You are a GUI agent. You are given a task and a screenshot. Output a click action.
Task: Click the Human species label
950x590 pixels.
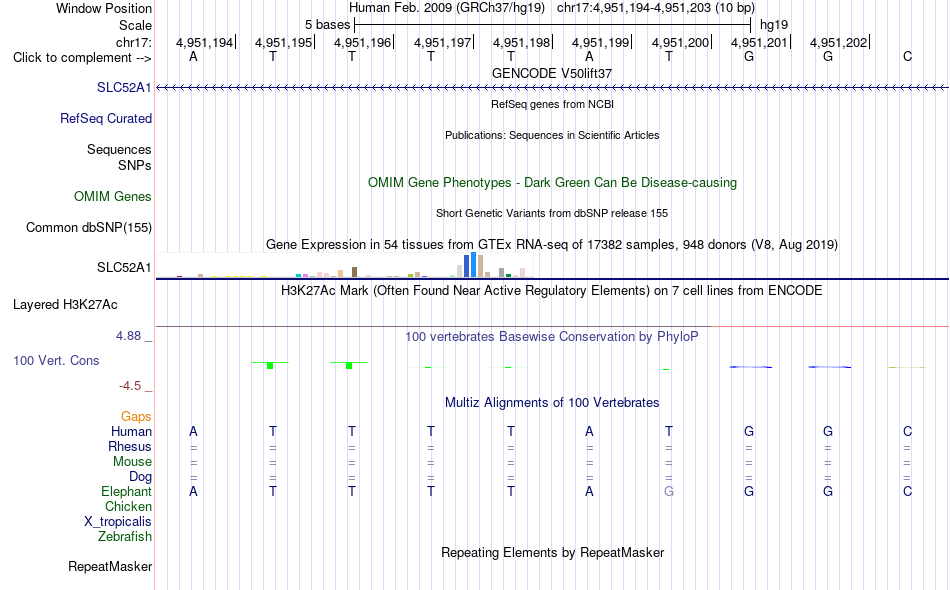point(131,431)
